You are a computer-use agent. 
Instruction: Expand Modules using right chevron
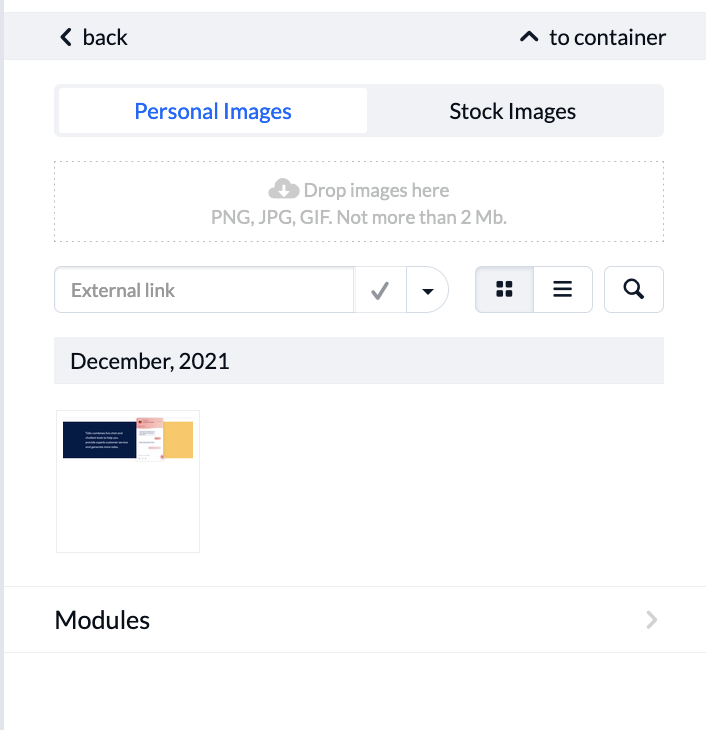point(652,620)
